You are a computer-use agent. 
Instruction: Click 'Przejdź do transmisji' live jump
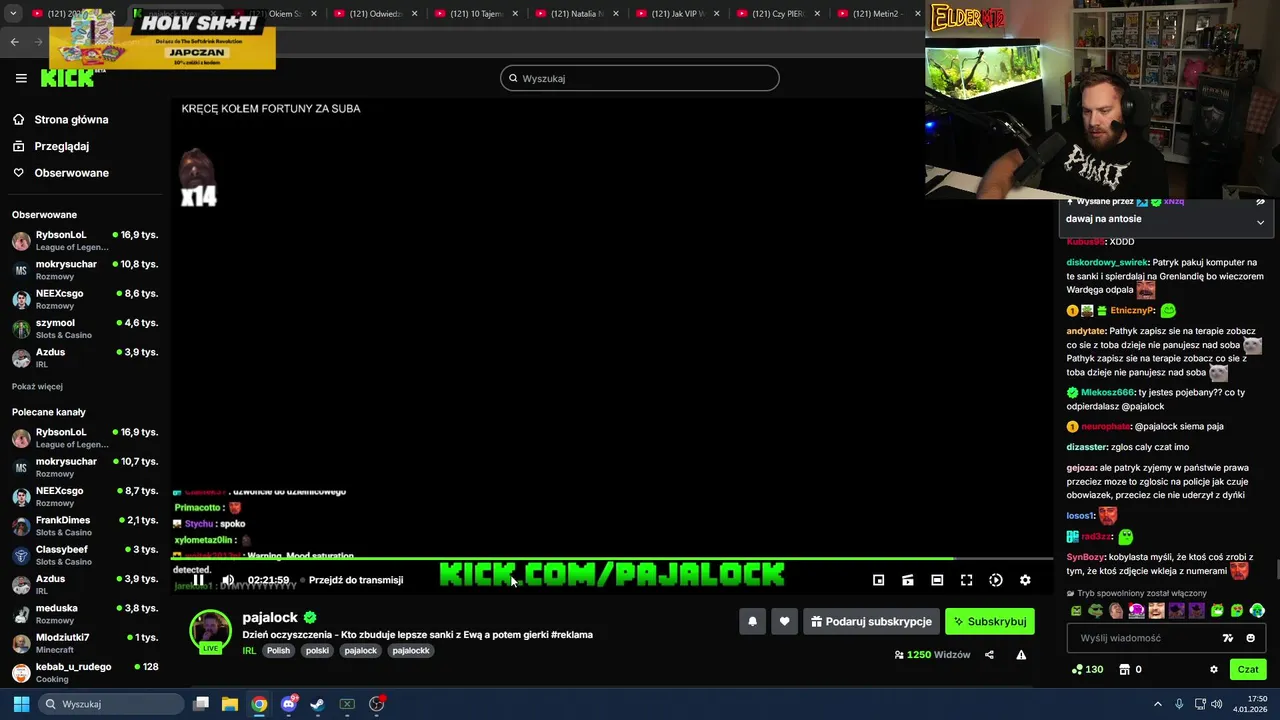tap(355, 580)
